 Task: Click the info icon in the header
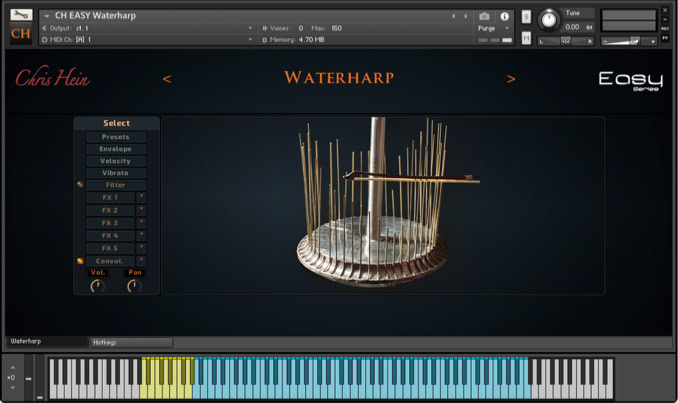coord(504,16)
